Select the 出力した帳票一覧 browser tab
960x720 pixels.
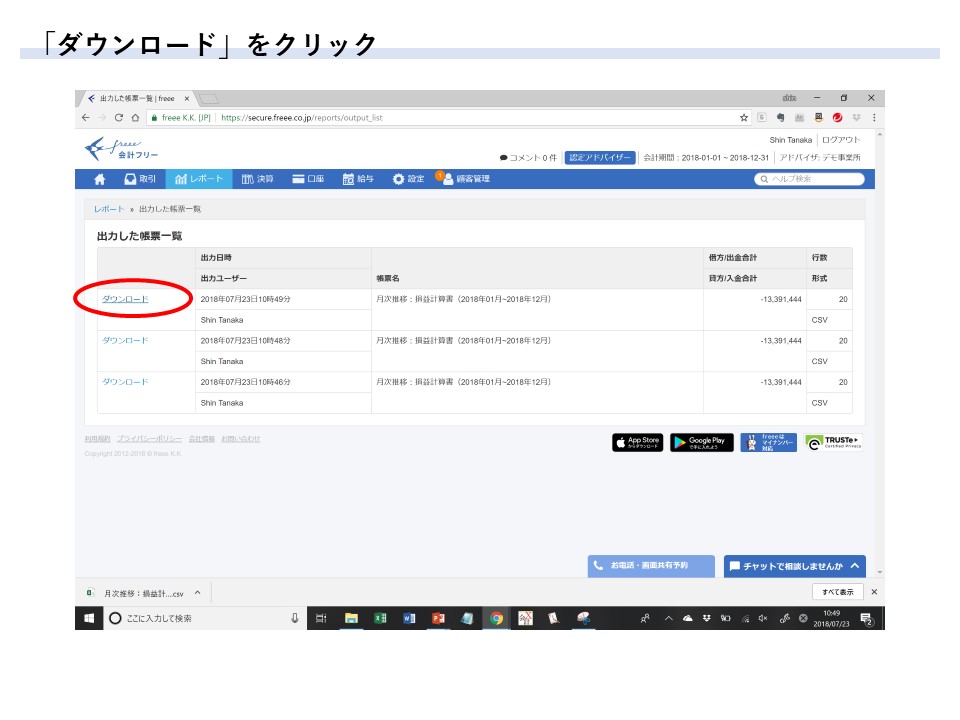pos(137,98)
